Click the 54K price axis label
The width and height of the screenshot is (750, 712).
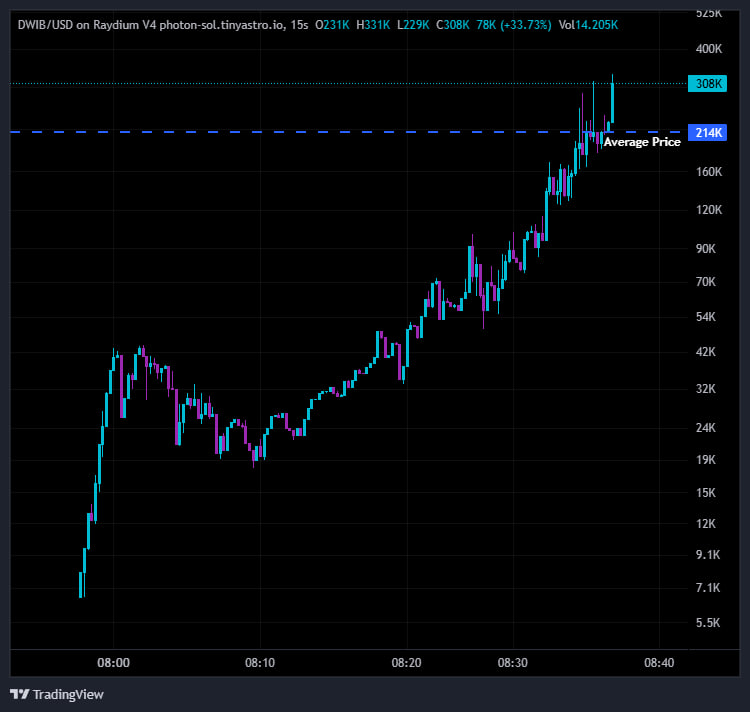[706, 317]
